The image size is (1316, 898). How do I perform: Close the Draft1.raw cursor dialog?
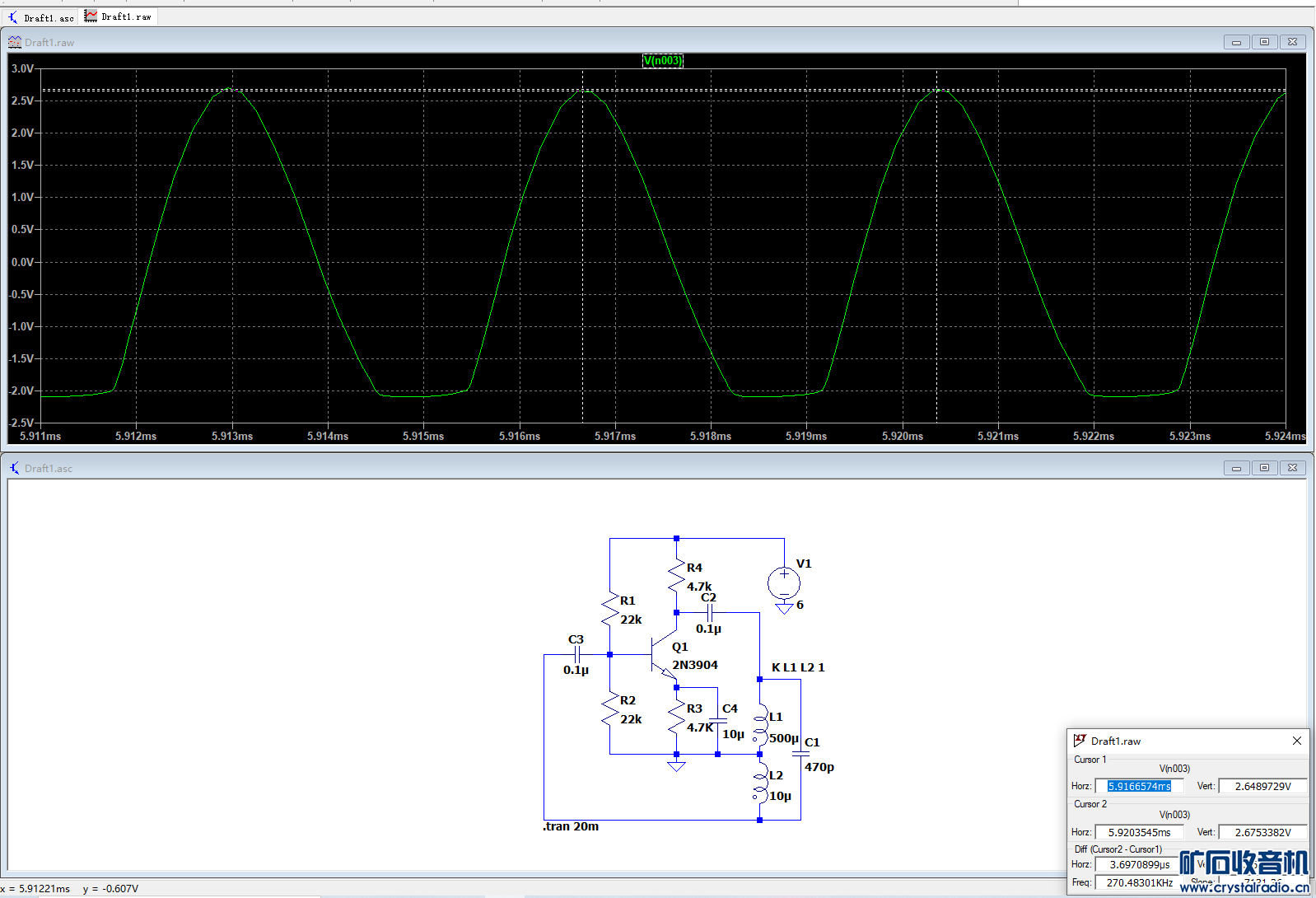click(1296, 741)
